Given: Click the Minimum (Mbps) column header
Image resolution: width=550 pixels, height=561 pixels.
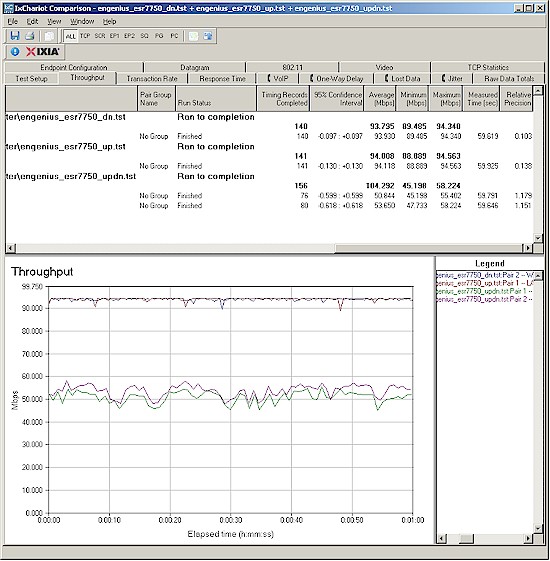Looking at the screenshot, I should pyautogui.click(x=412, y=99).
